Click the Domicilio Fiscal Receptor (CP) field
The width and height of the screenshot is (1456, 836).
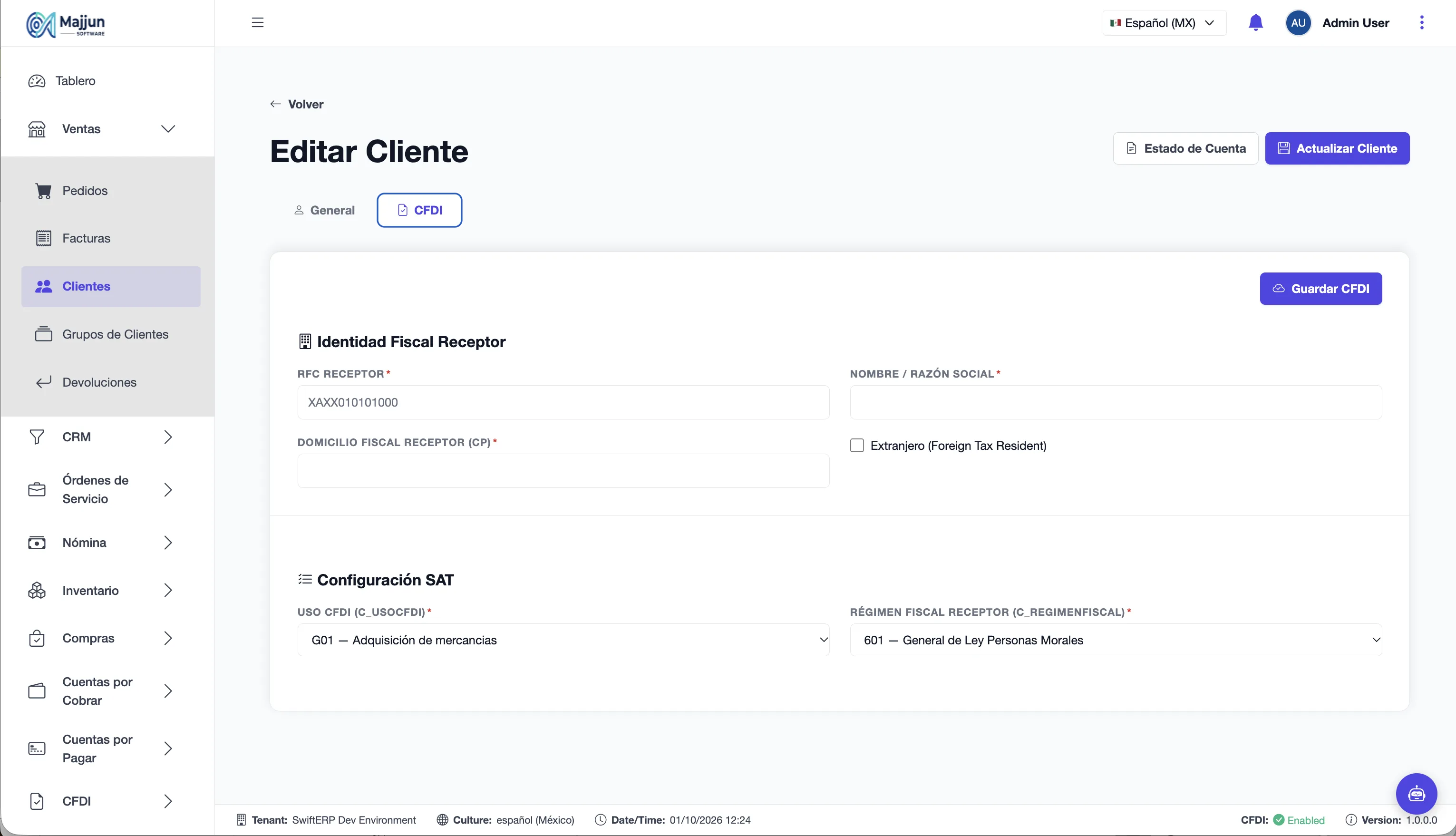[563, 471]
